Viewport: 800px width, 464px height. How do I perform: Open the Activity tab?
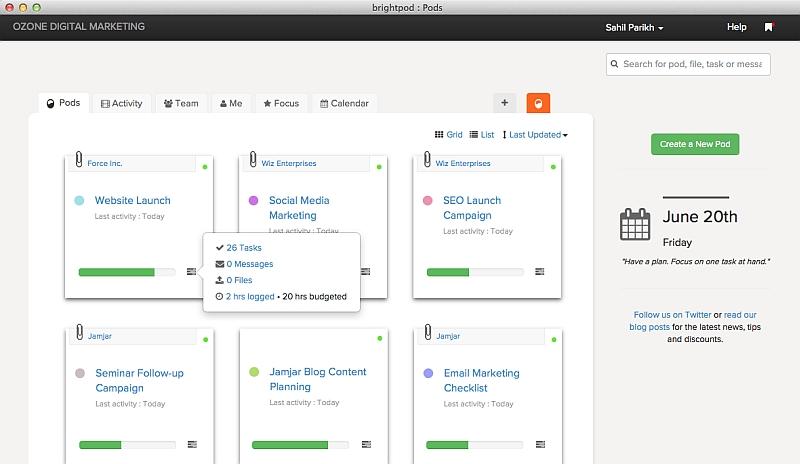coord(121,103)
